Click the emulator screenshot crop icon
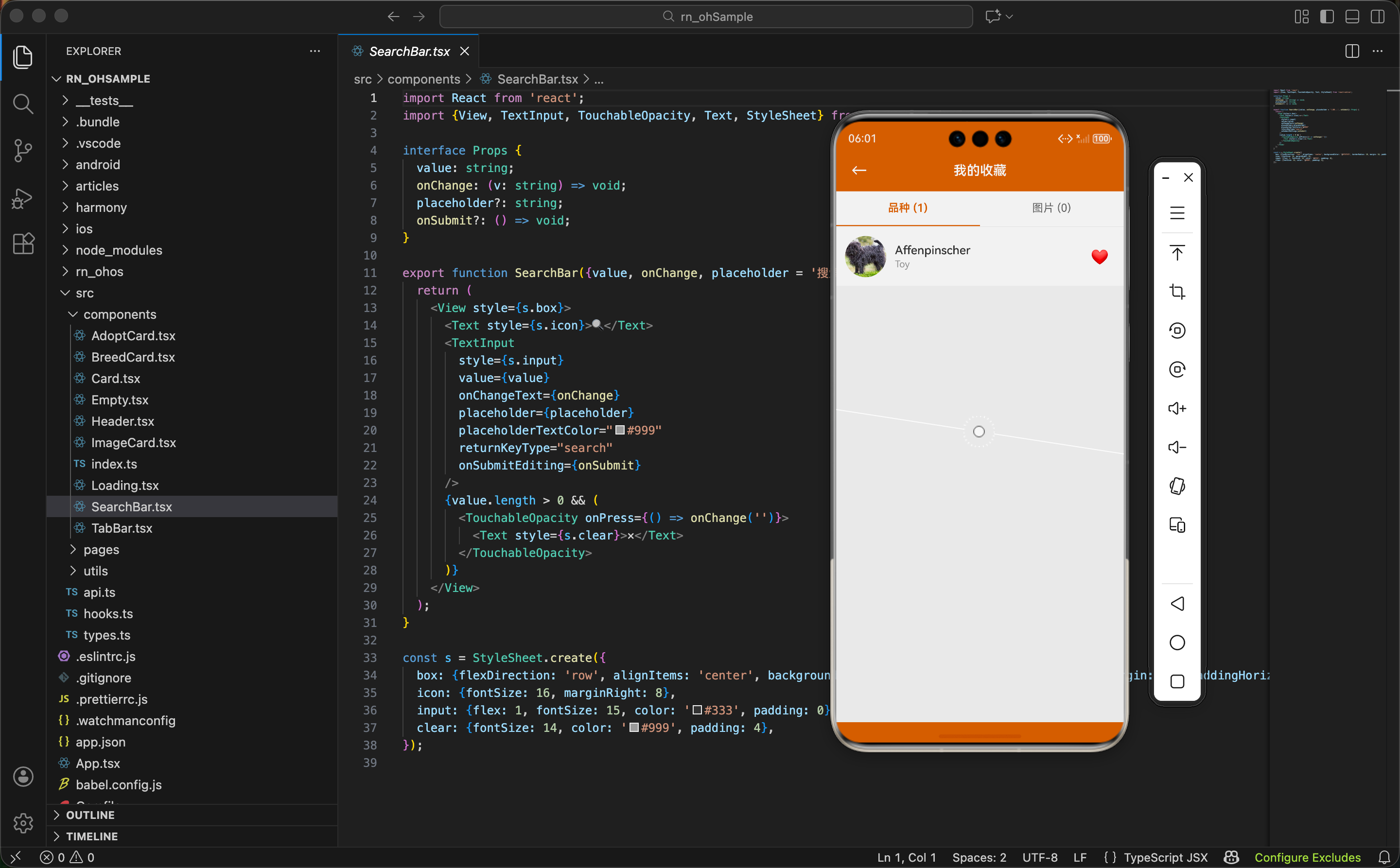Screen dimensions: 1400x868 point(1176,292)
